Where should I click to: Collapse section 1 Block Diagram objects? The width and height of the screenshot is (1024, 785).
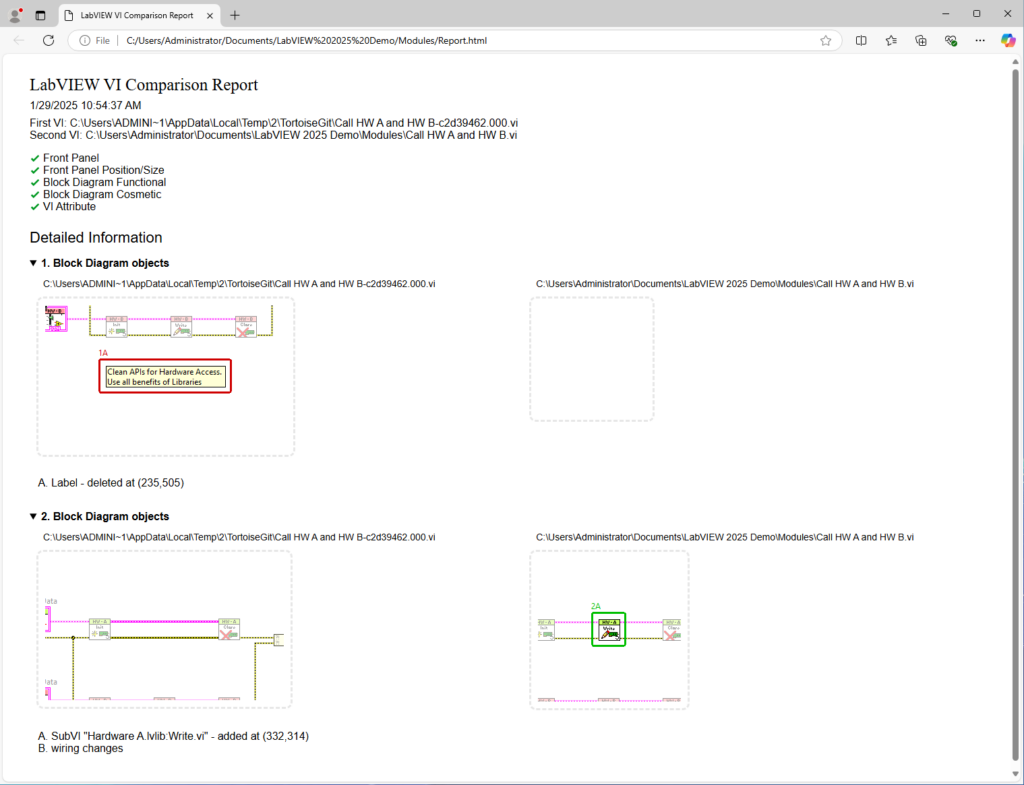32,263
